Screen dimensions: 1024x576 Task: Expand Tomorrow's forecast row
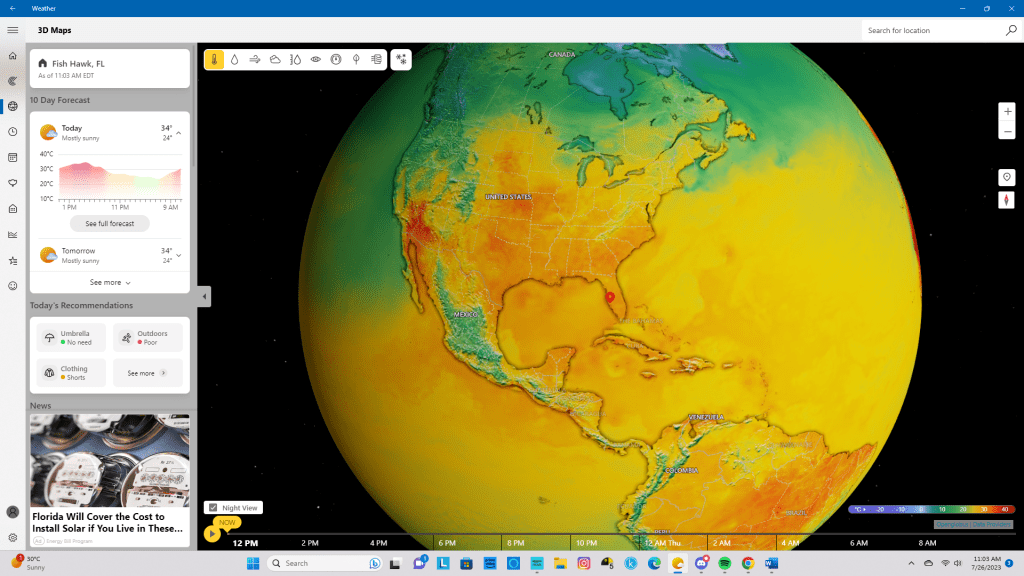[x=179, y=255]
